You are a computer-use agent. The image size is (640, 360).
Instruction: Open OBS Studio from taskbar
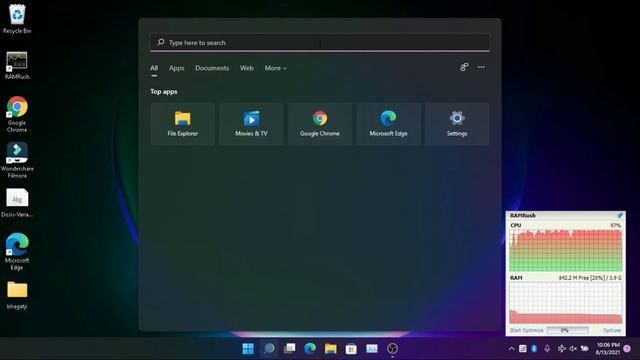(392, 349)
